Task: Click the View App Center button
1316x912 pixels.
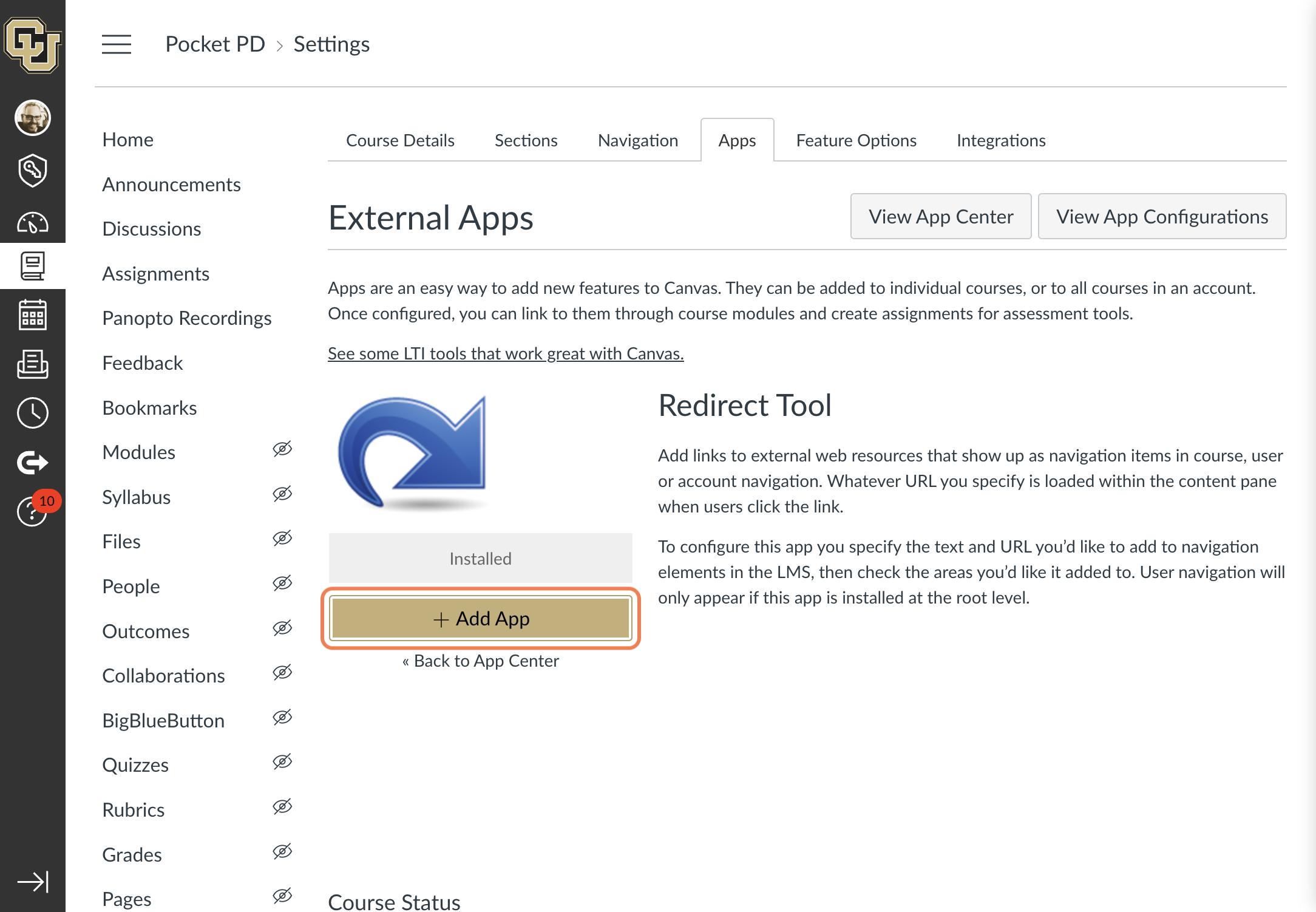Action: click(x=940, y=216)
